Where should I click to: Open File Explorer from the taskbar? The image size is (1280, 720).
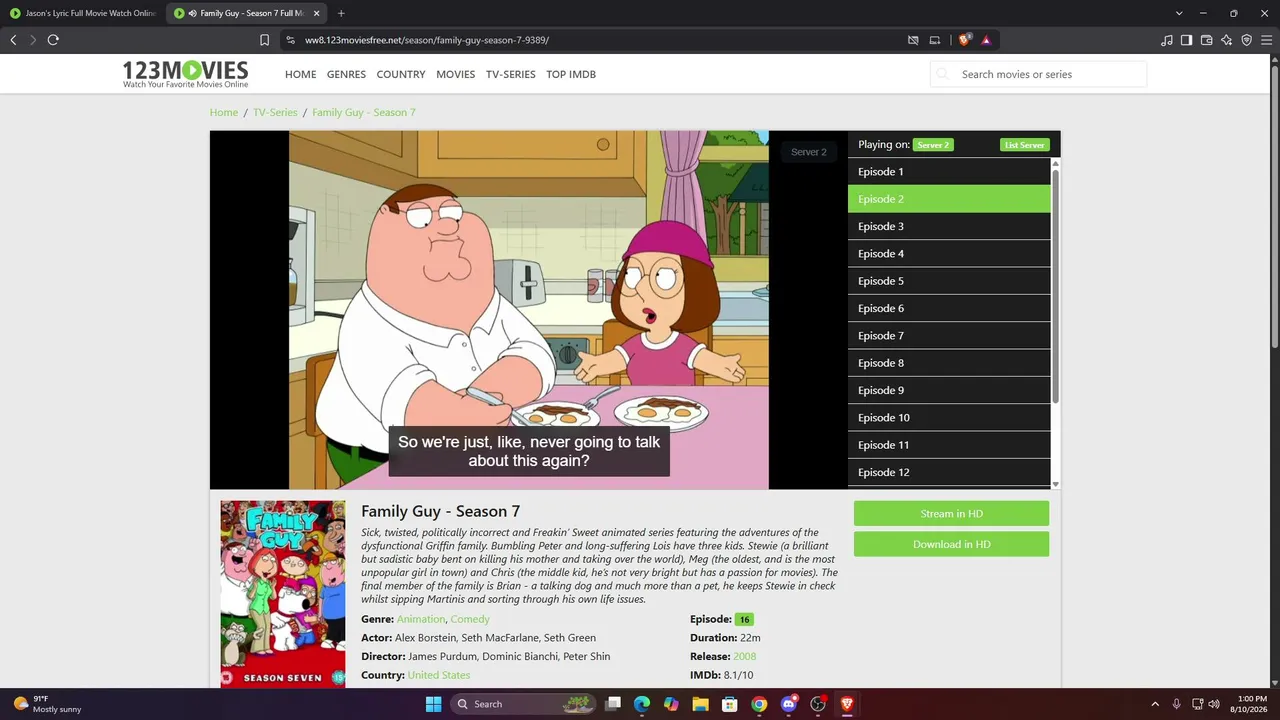click(x=700, y=704)
